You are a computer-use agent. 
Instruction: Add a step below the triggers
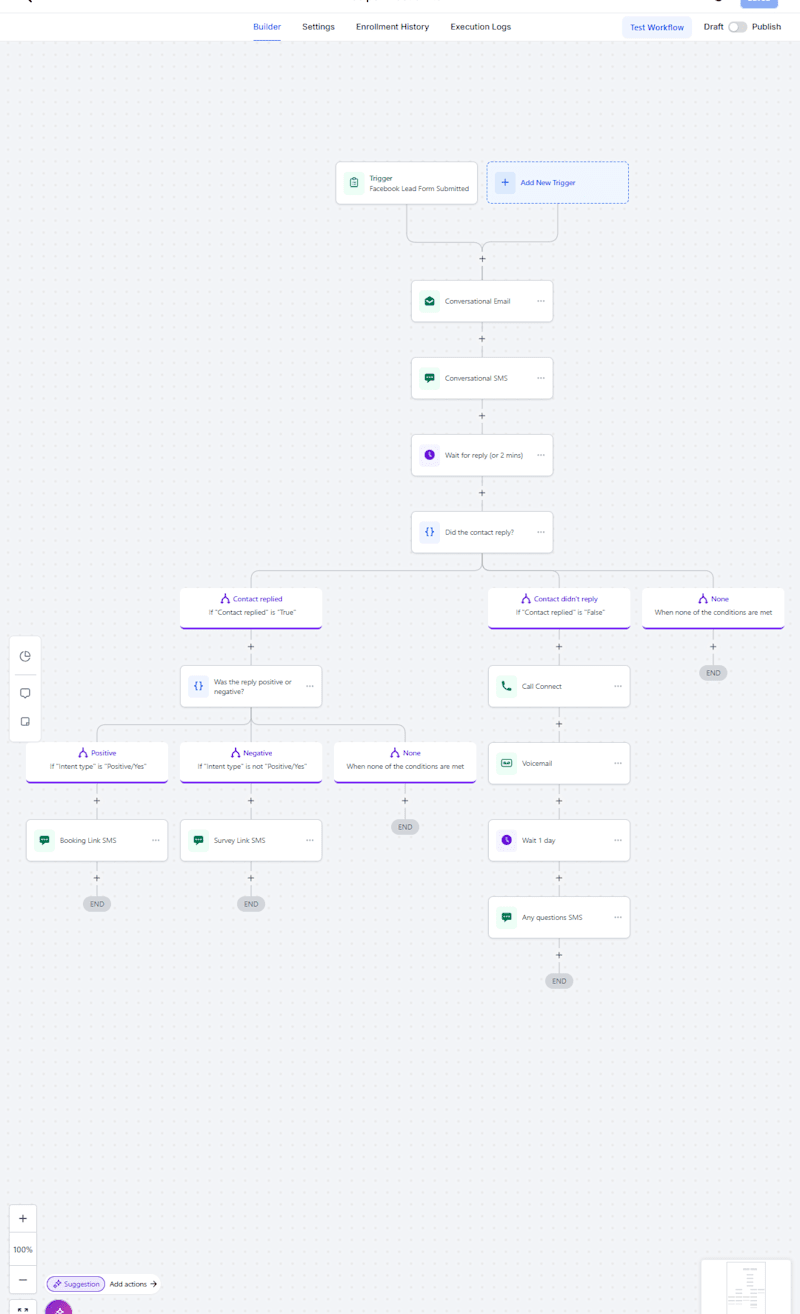coord(482,259)
